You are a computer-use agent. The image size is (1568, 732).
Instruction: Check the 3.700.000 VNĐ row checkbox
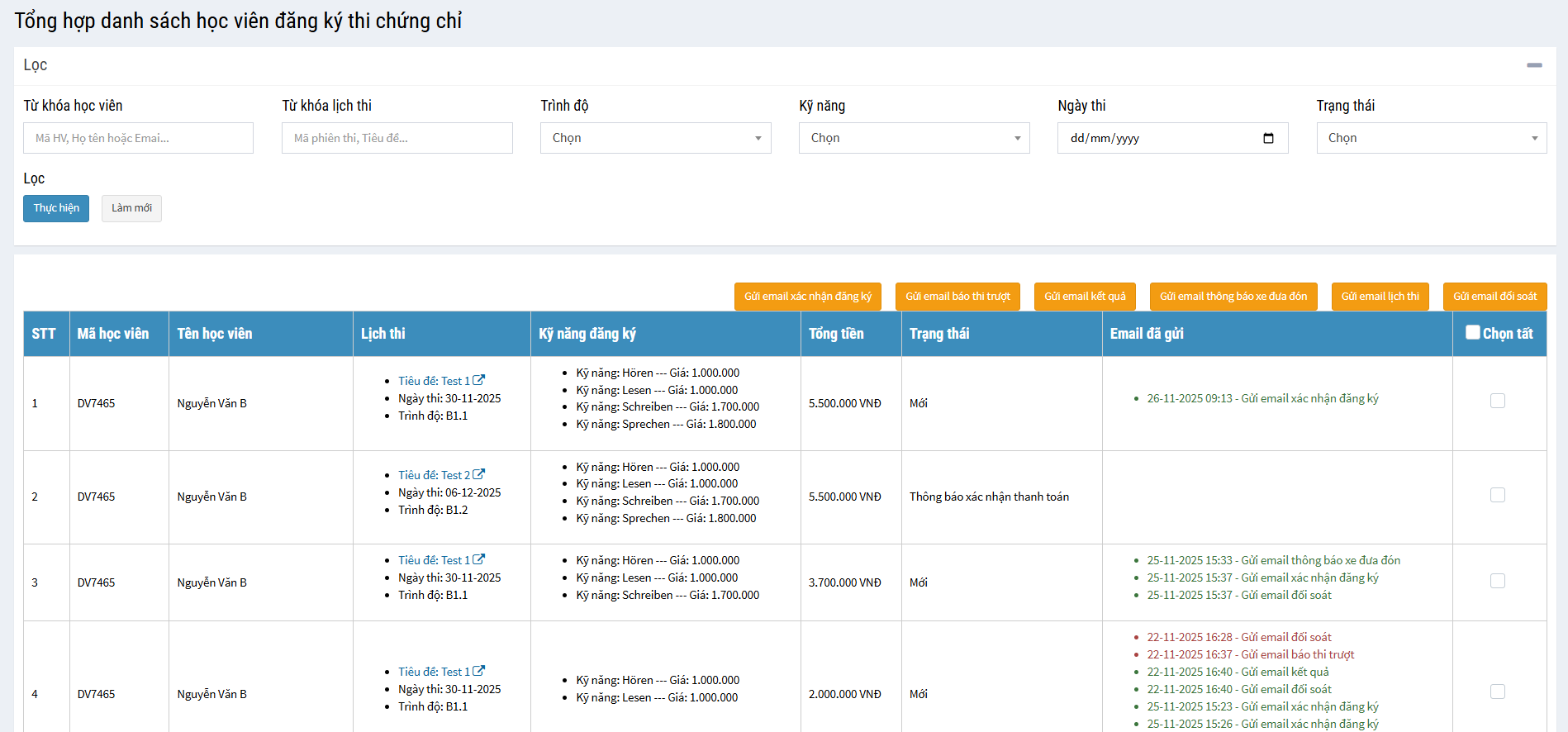coord(1497,582)
